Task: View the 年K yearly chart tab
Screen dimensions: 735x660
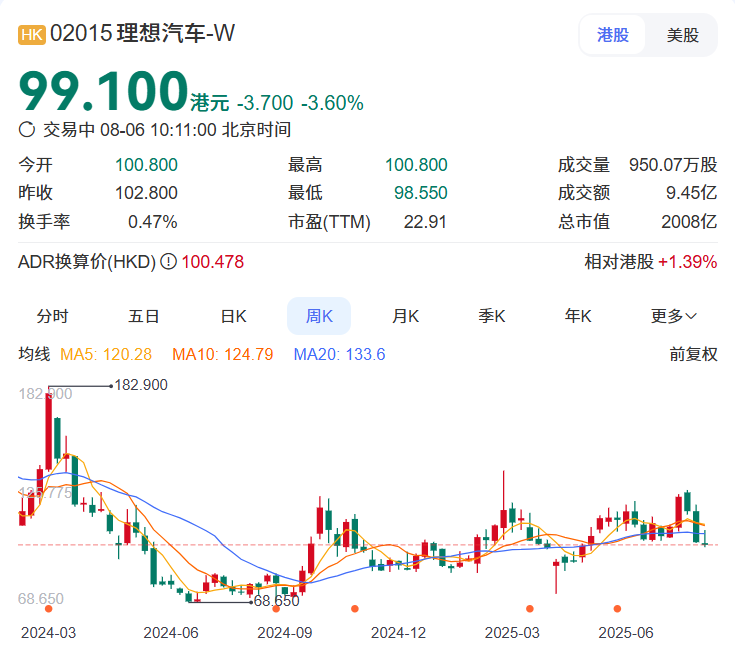Action: 578,316
